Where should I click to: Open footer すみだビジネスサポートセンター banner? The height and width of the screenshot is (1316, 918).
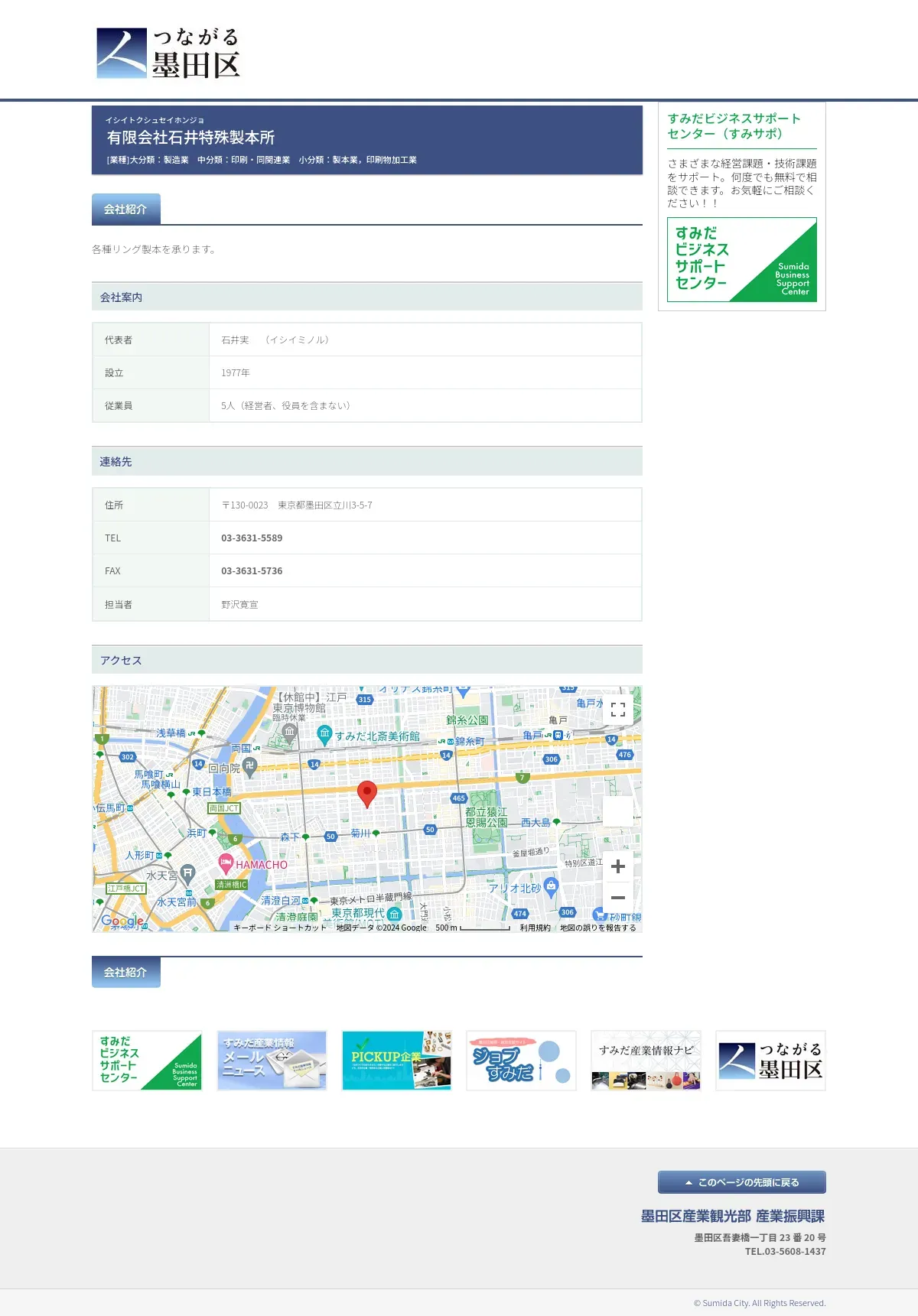pyautogui.click(x=147, y=1061)
